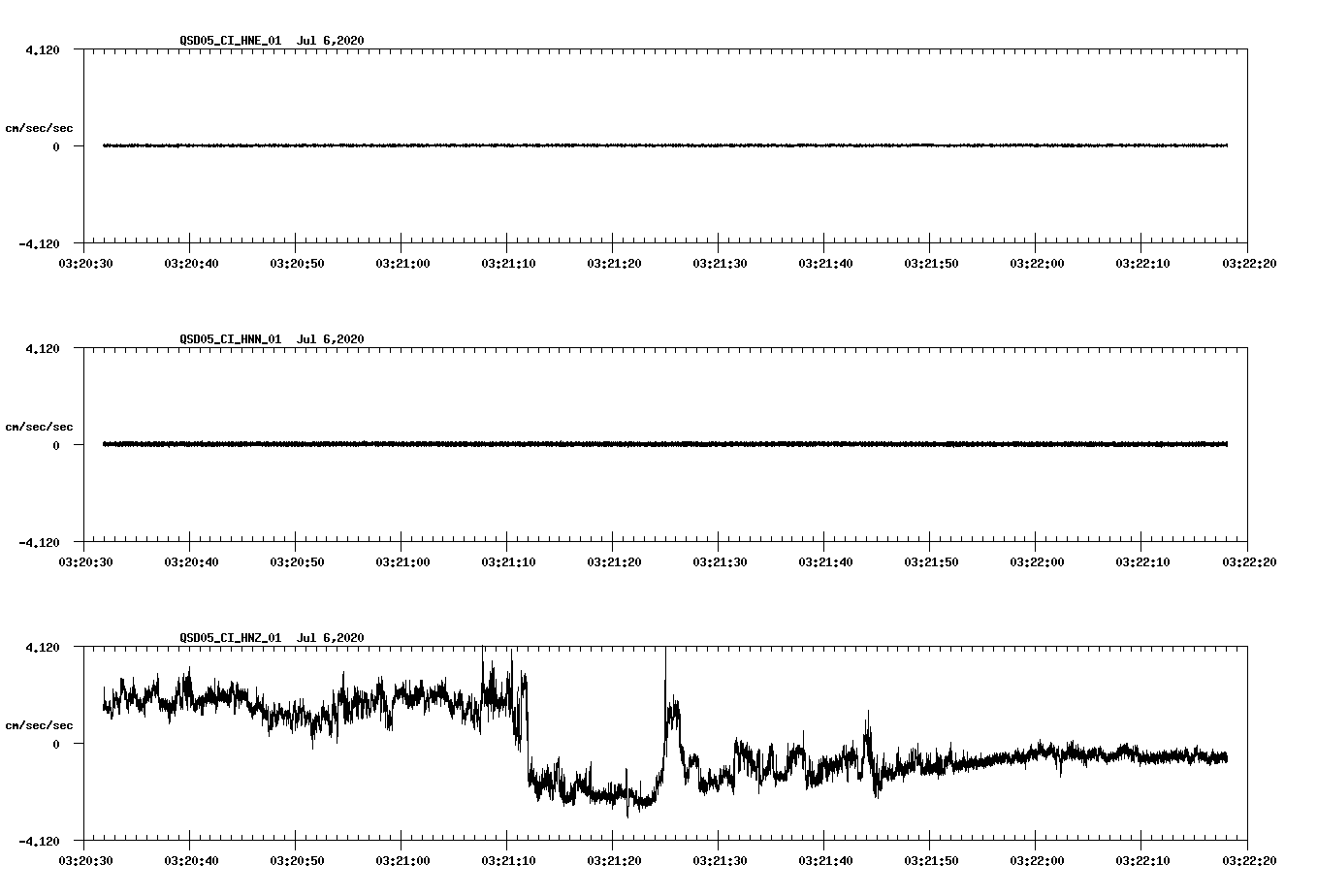Click 03:20:30 time label under HNE plot
The width and height of the screenshot is (1317, 896).
click(84, 263)
